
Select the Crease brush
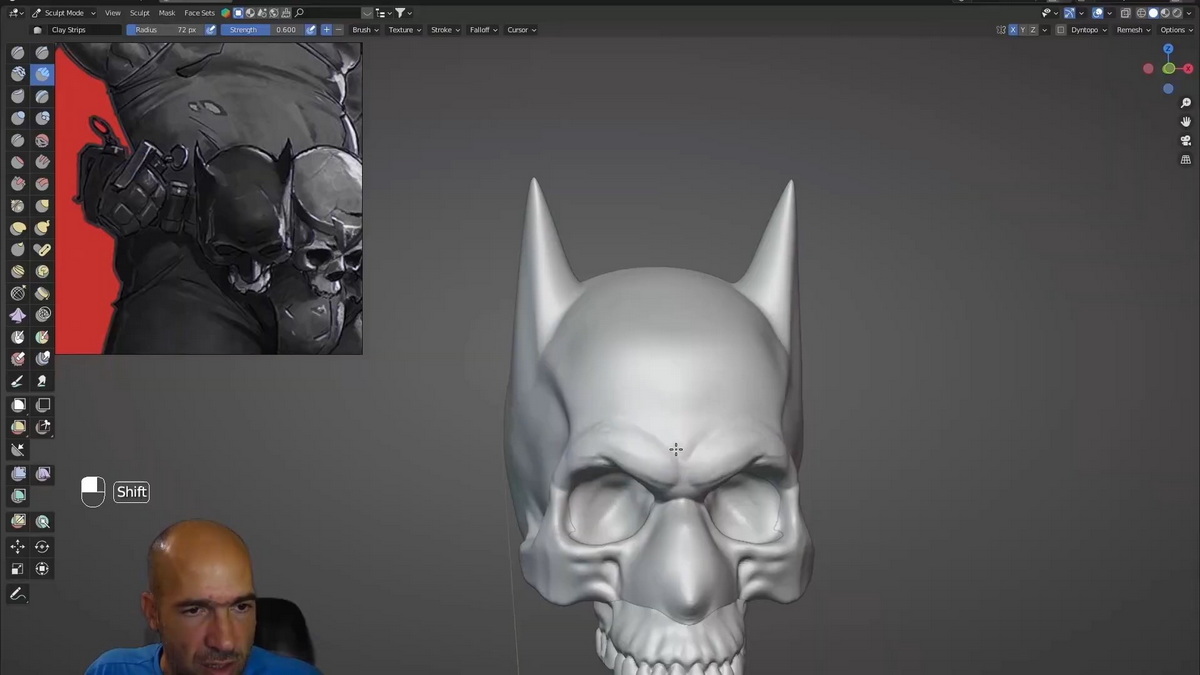pos(18,140)
